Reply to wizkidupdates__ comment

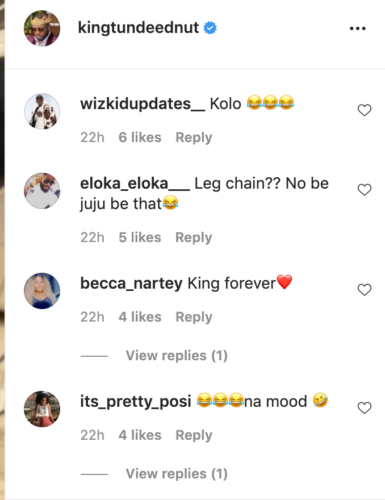[x=194, y=138]
